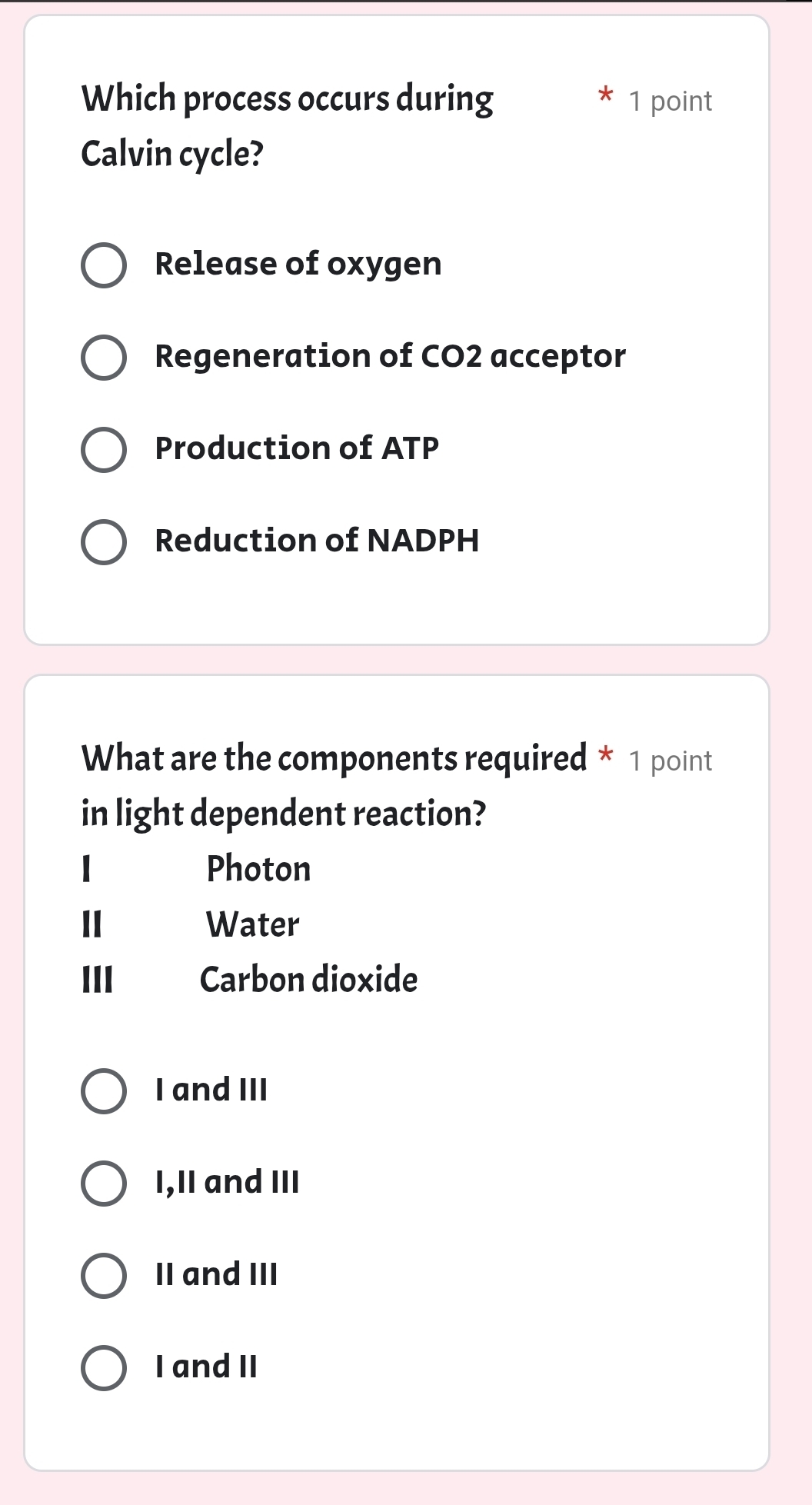This screenshot has height=1505, width=812.
Task: Select the II and III answer
Action: click(x=104, y=1274)
